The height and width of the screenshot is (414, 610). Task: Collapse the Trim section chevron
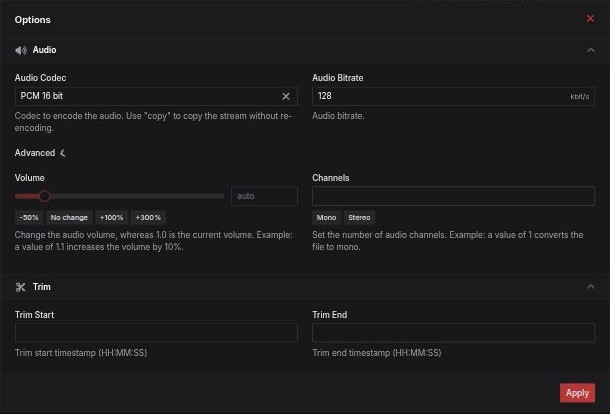point(591,287)
